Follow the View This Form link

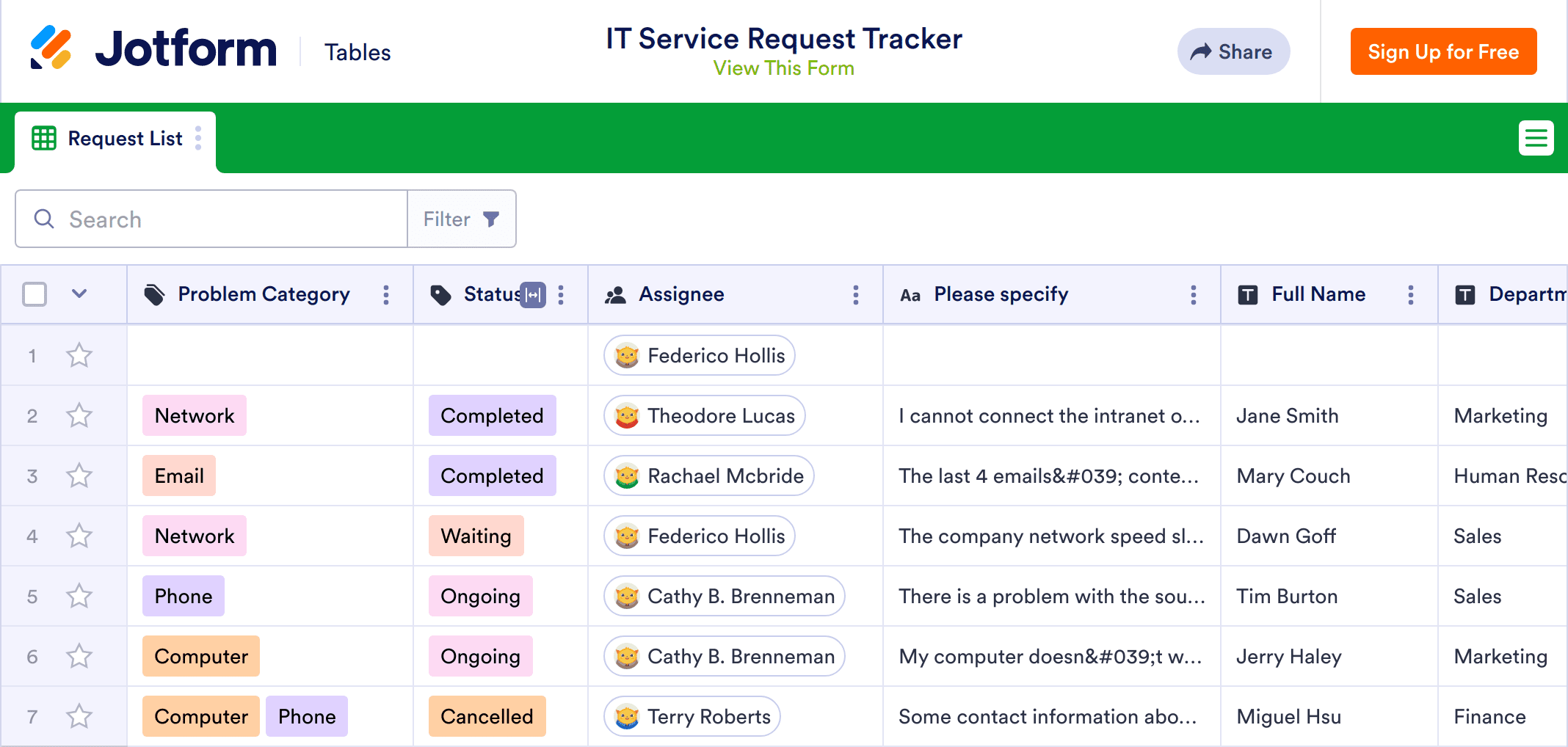point(783,68)
